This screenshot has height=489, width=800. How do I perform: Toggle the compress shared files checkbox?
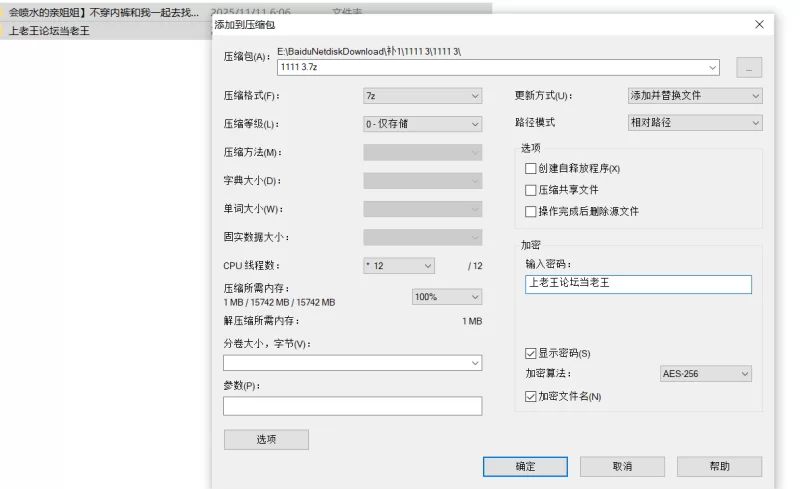point(531,190)
